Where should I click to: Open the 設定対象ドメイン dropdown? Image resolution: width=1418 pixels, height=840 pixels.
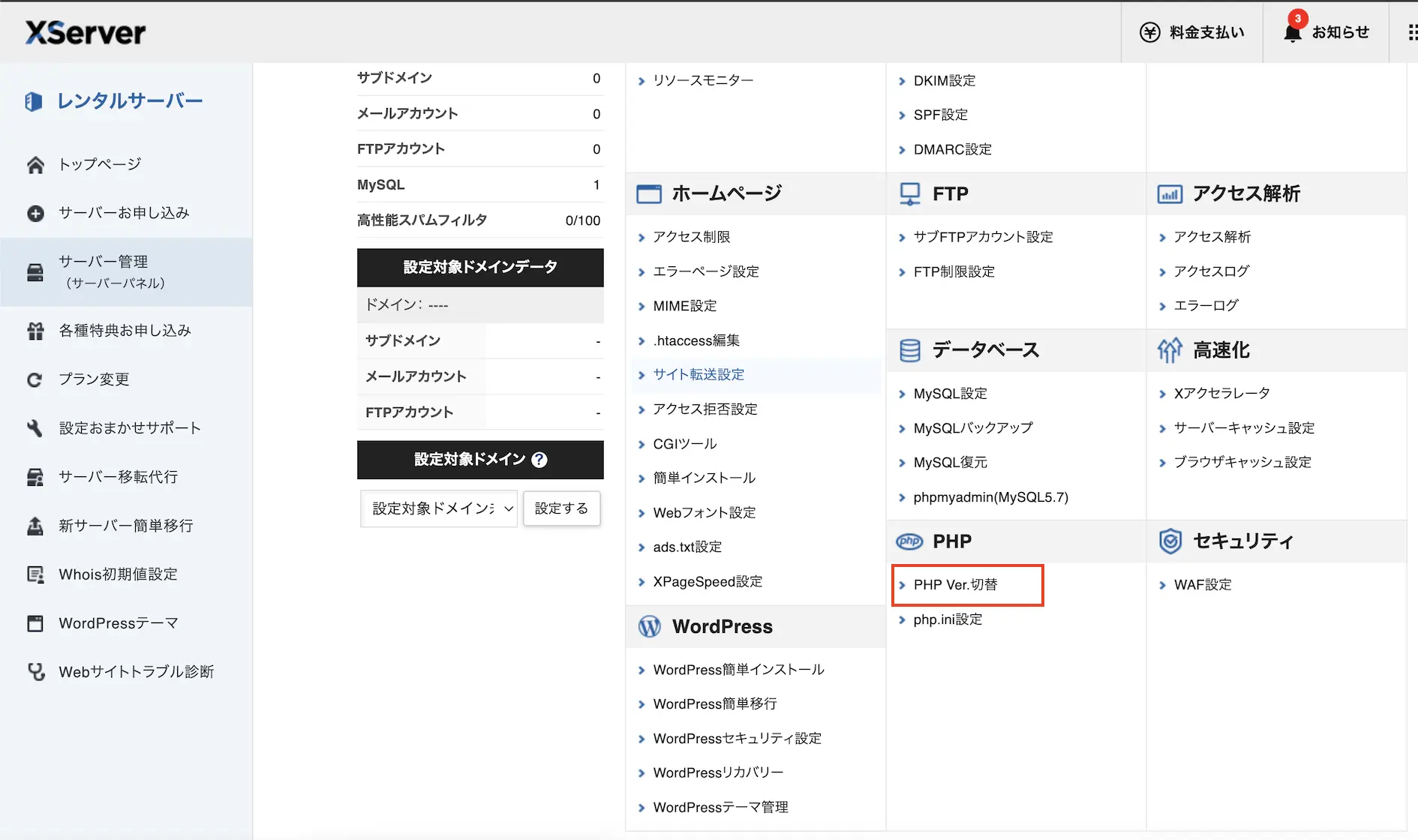coord(439,508)
